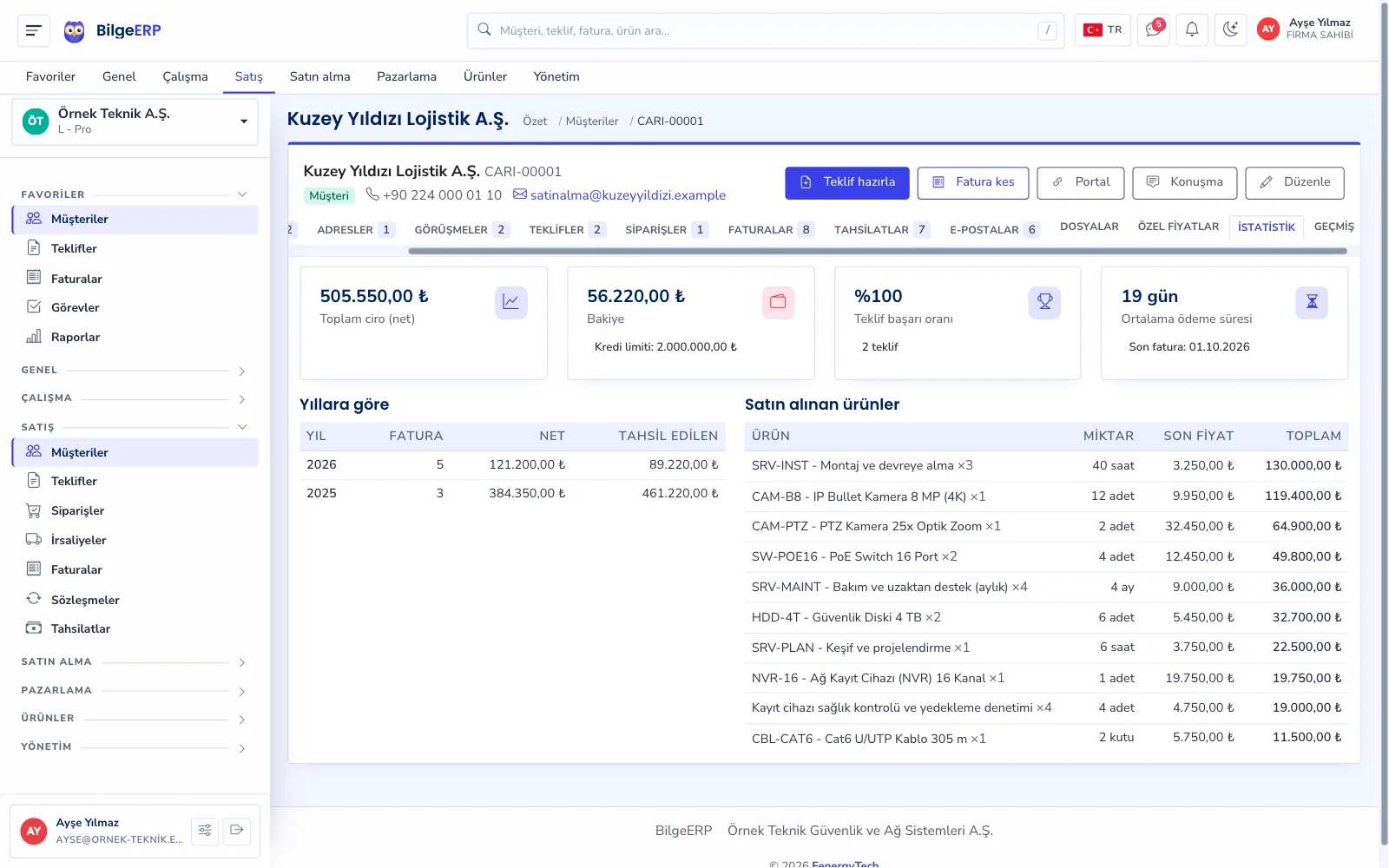Screen dimensions: 1389x868
Task: Open the Örnek Teknik A.Ş. company dropdown
Action: (135, 122)
